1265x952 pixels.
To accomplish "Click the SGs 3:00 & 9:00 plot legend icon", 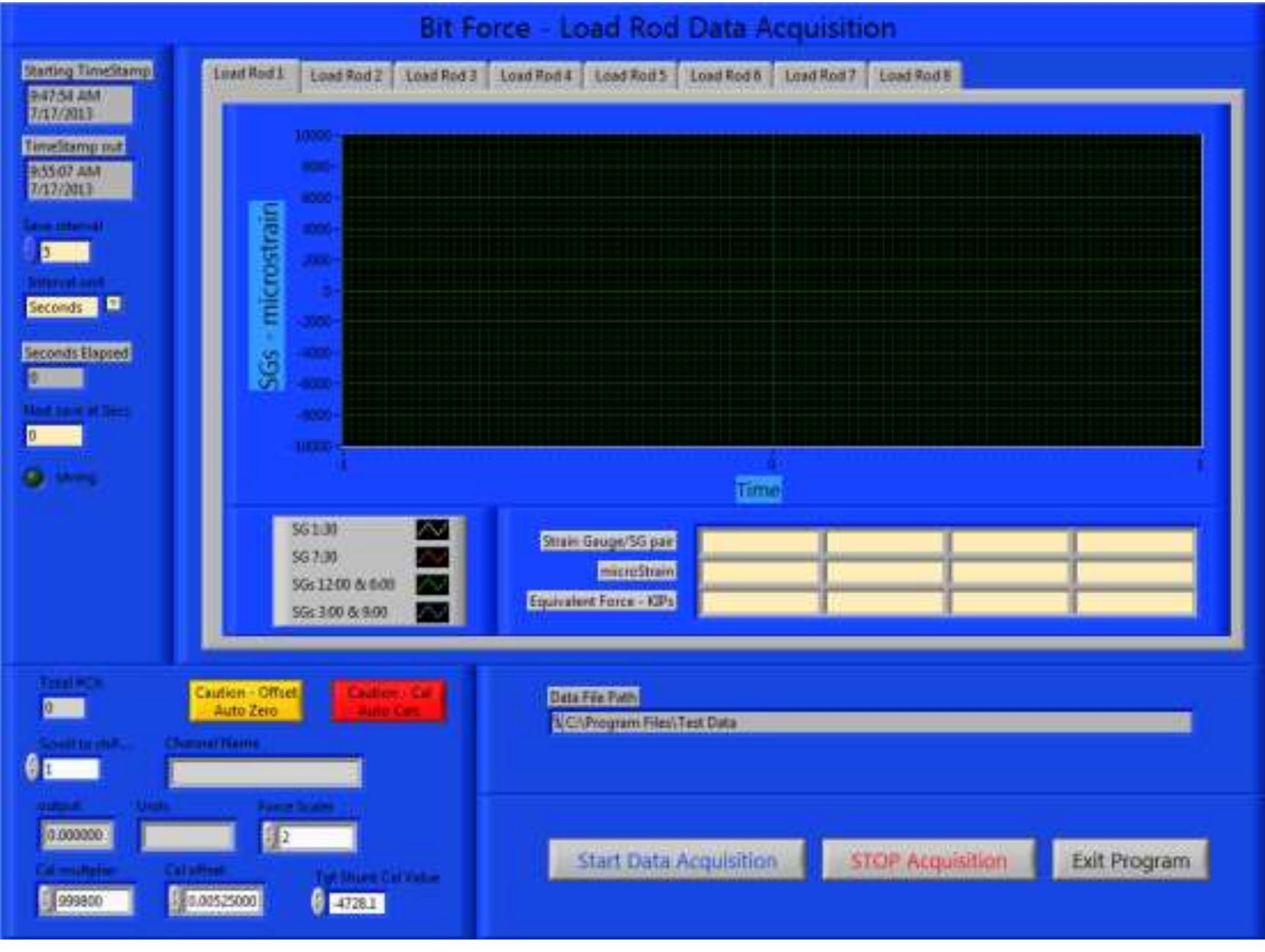I will 432,612.
